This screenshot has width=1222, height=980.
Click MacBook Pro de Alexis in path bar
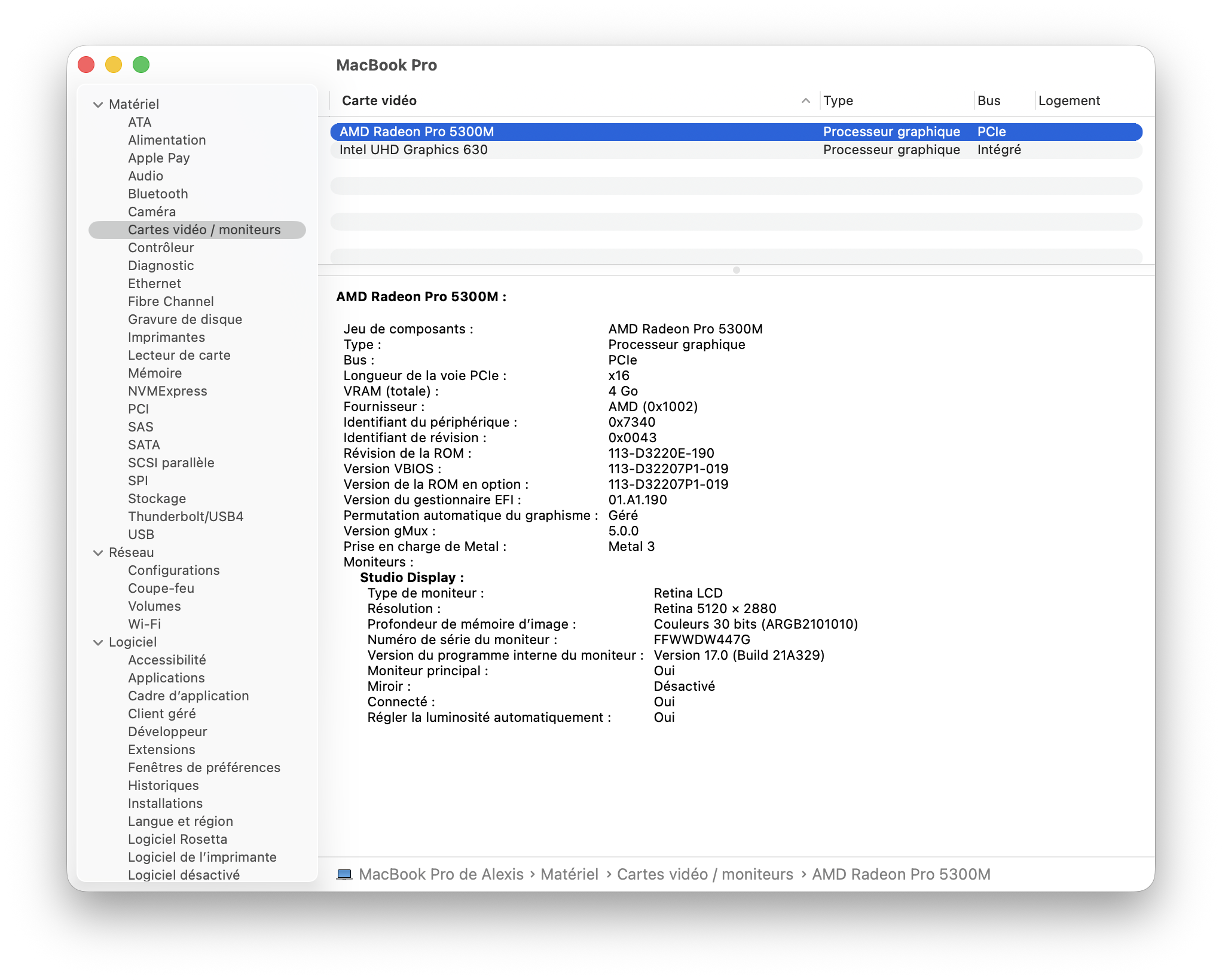pos(441,874)
